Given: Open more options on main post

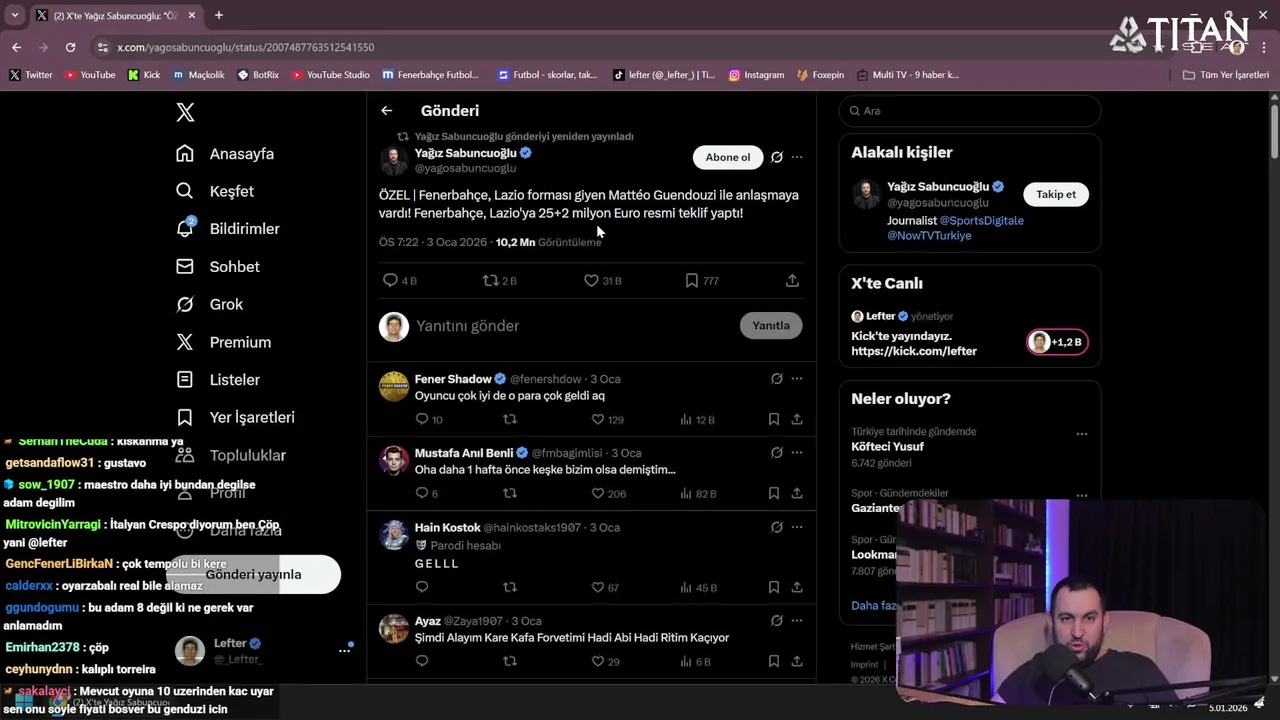Looking at the screenshot, I should click(x=797, y=157).
